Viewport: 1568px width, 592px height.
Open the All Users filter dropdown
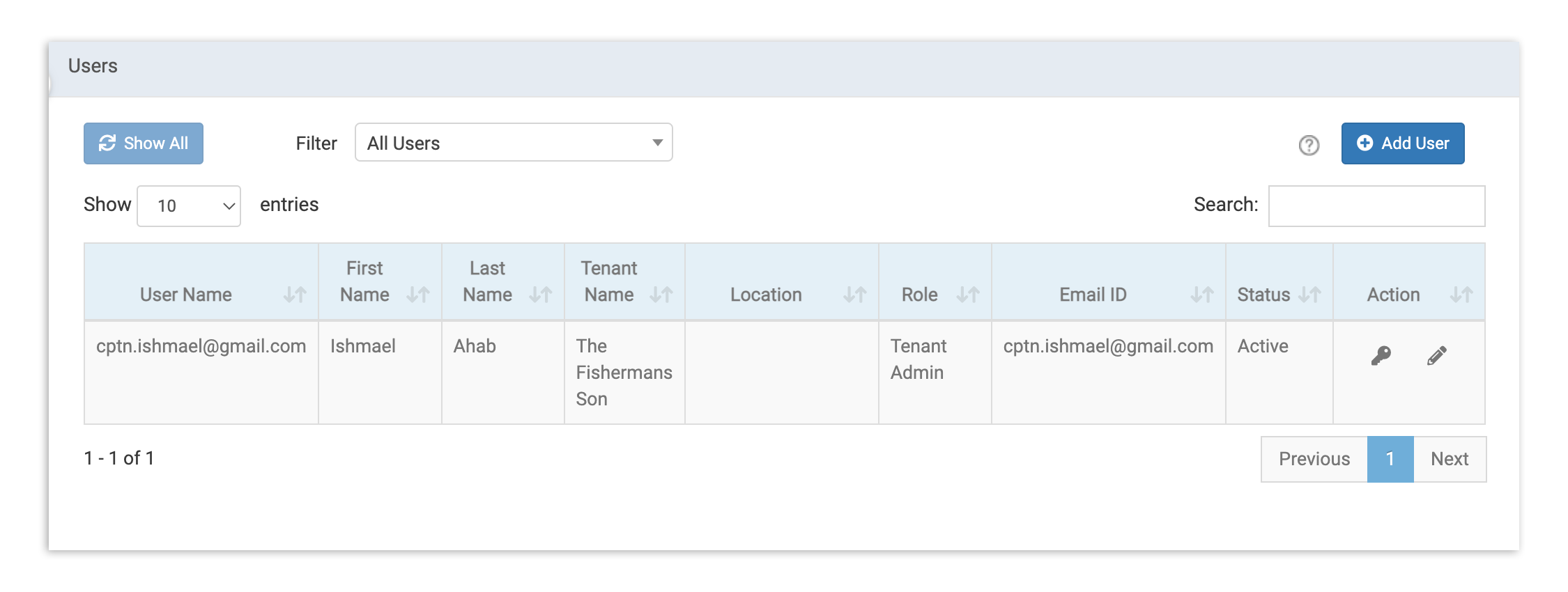(x=514, y=143)
